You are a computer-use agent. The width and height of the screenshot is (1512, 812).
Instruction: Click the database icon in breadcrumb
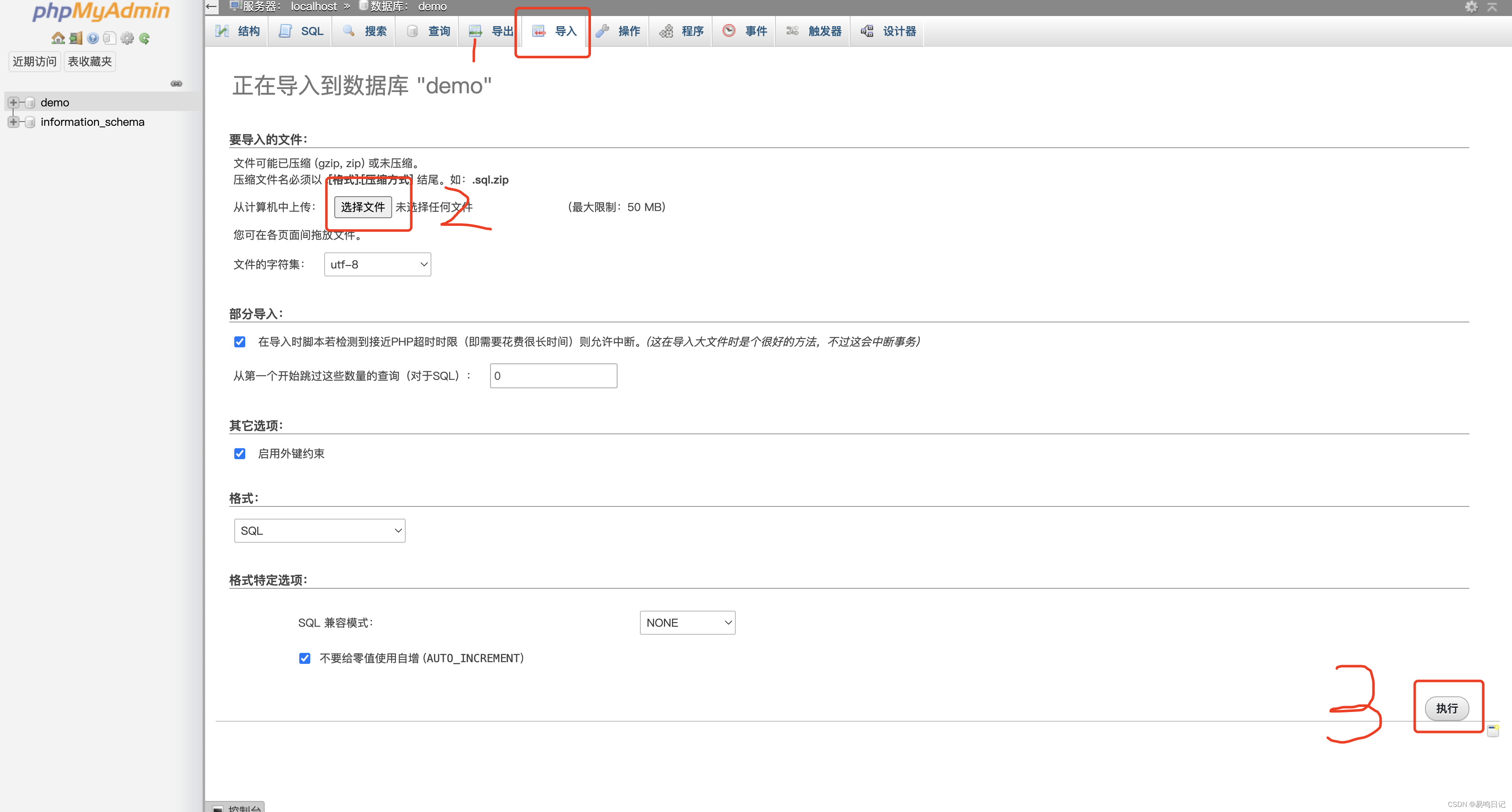pyautogui.click(x=363, y=6)
